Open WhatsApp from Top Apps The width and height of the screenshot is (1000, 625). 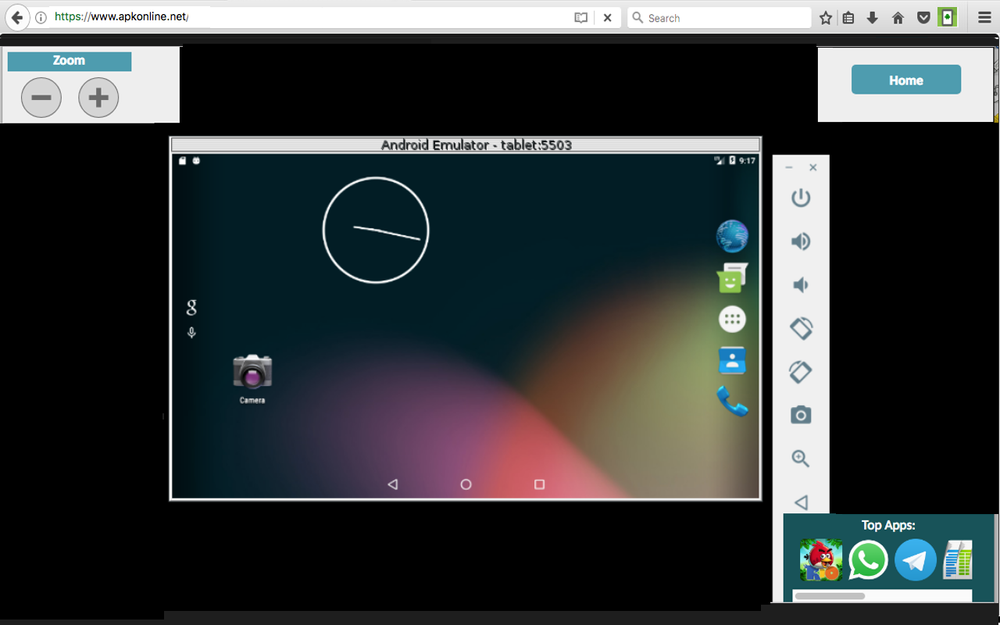click(x=867, y=560)
